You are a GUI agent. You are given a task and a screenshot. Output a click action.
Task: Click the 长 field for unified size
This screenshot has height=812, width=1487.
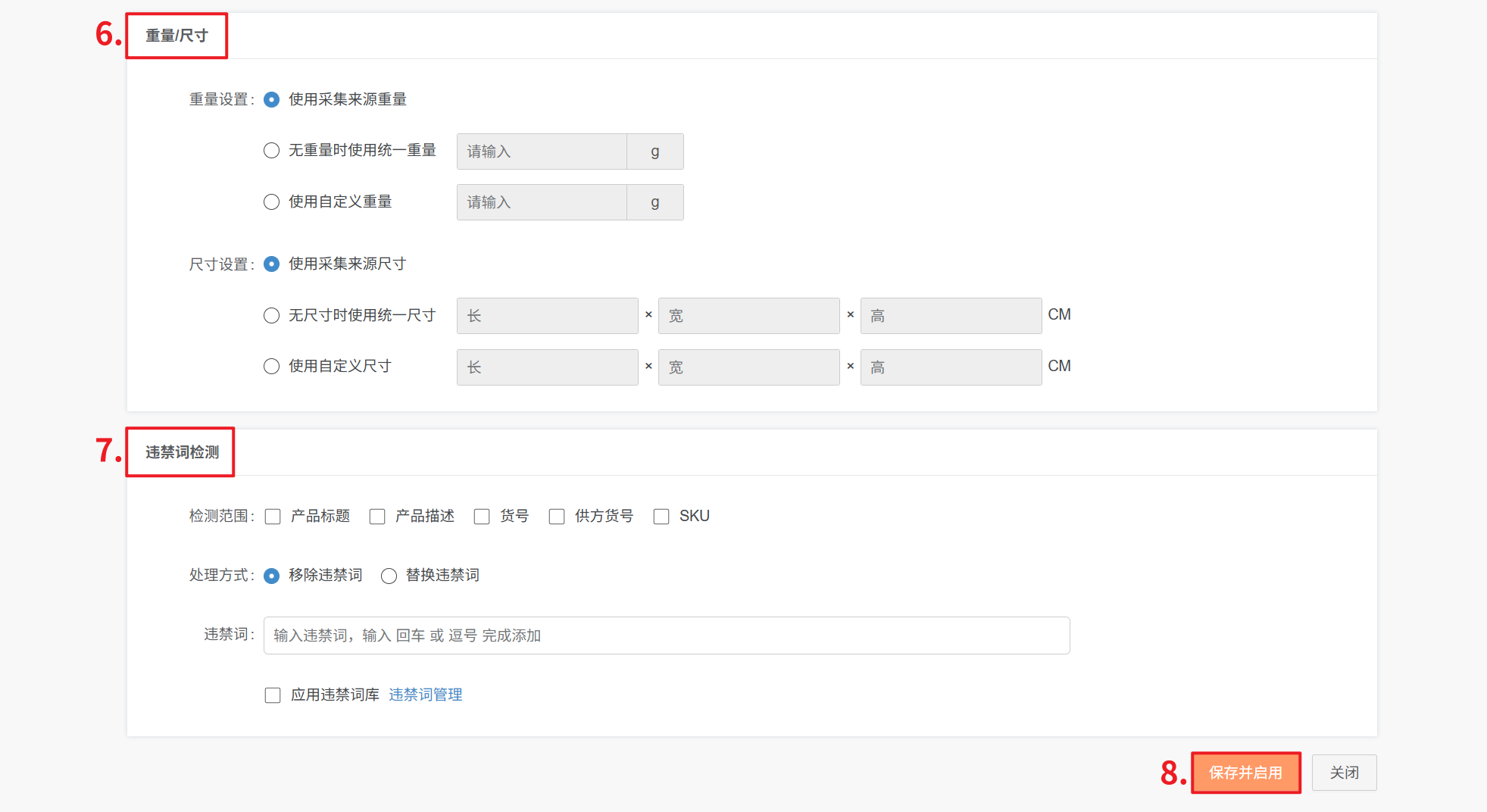(547, 316)
